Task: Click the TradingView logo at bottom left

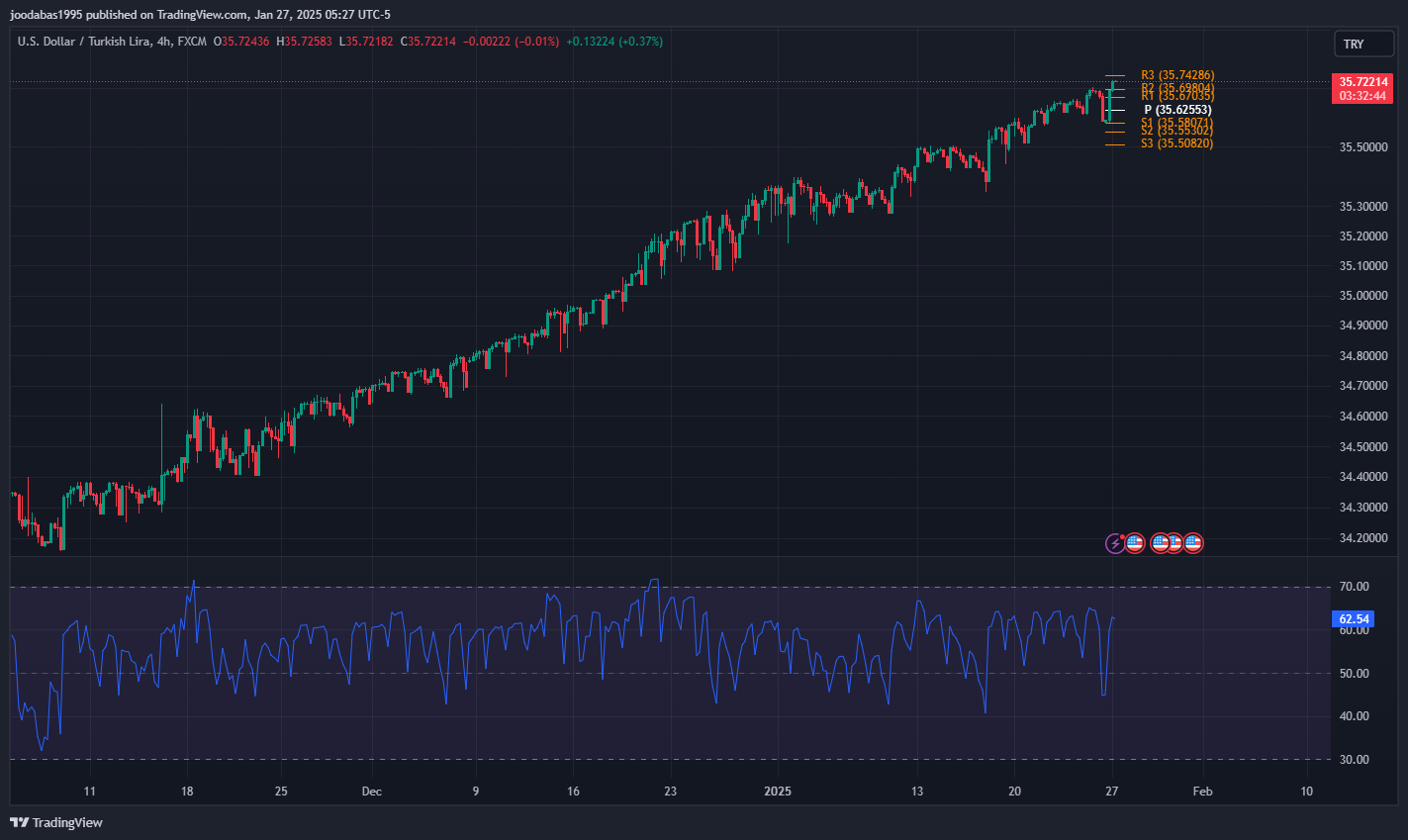Action: pyautogui.click(x=56, y=822)
